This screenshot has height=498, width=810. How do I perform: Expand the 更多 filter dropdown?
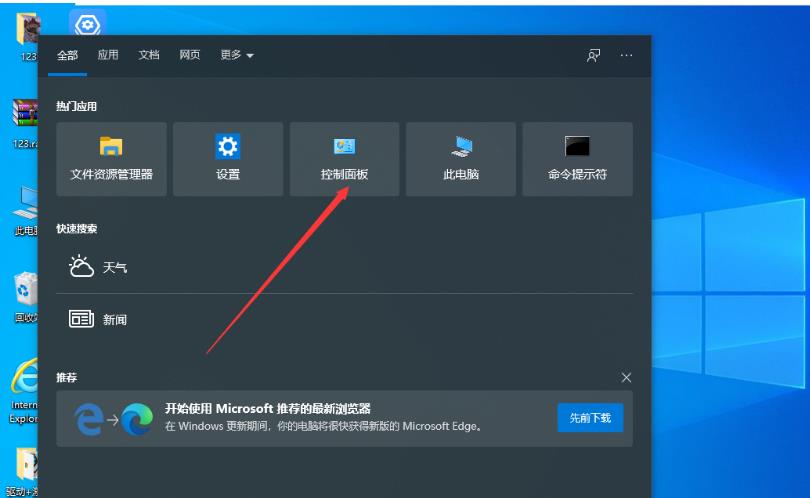(x=236, y=55)
